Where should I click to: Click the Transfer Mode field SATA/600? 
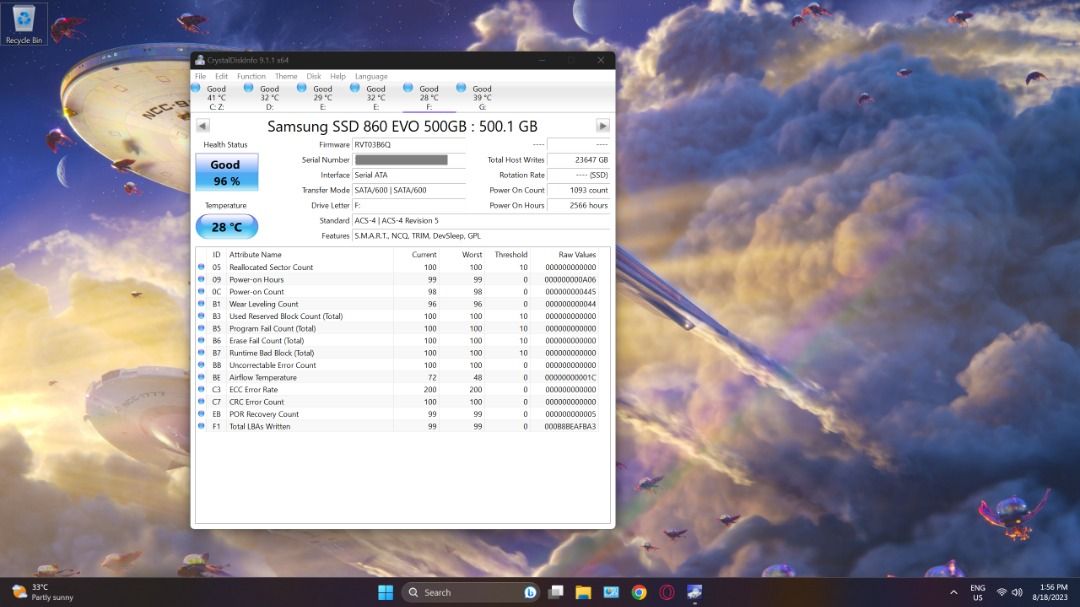(409, 190)
